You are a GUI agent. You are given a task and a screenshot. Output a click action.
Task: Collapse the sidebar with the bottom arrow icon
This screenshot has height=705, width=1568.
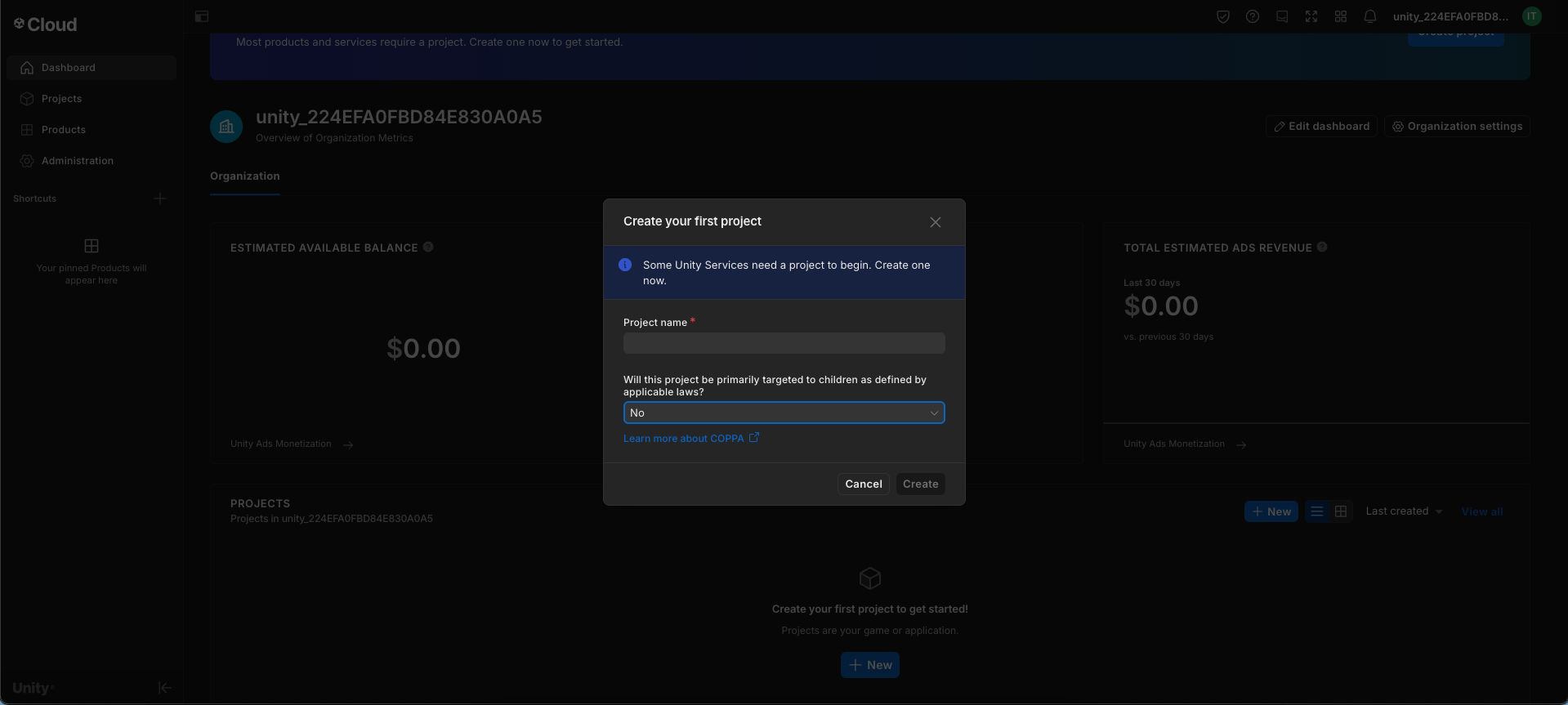(164, 688)
